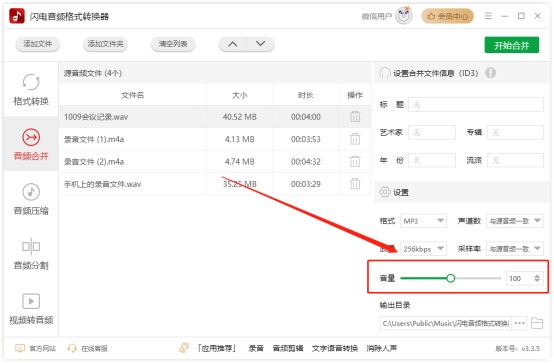Image resolution: width=554 pixels, height=363 pixels.
Task: Open the 格式转换 format conversion tool
Action: coord(31,90)
